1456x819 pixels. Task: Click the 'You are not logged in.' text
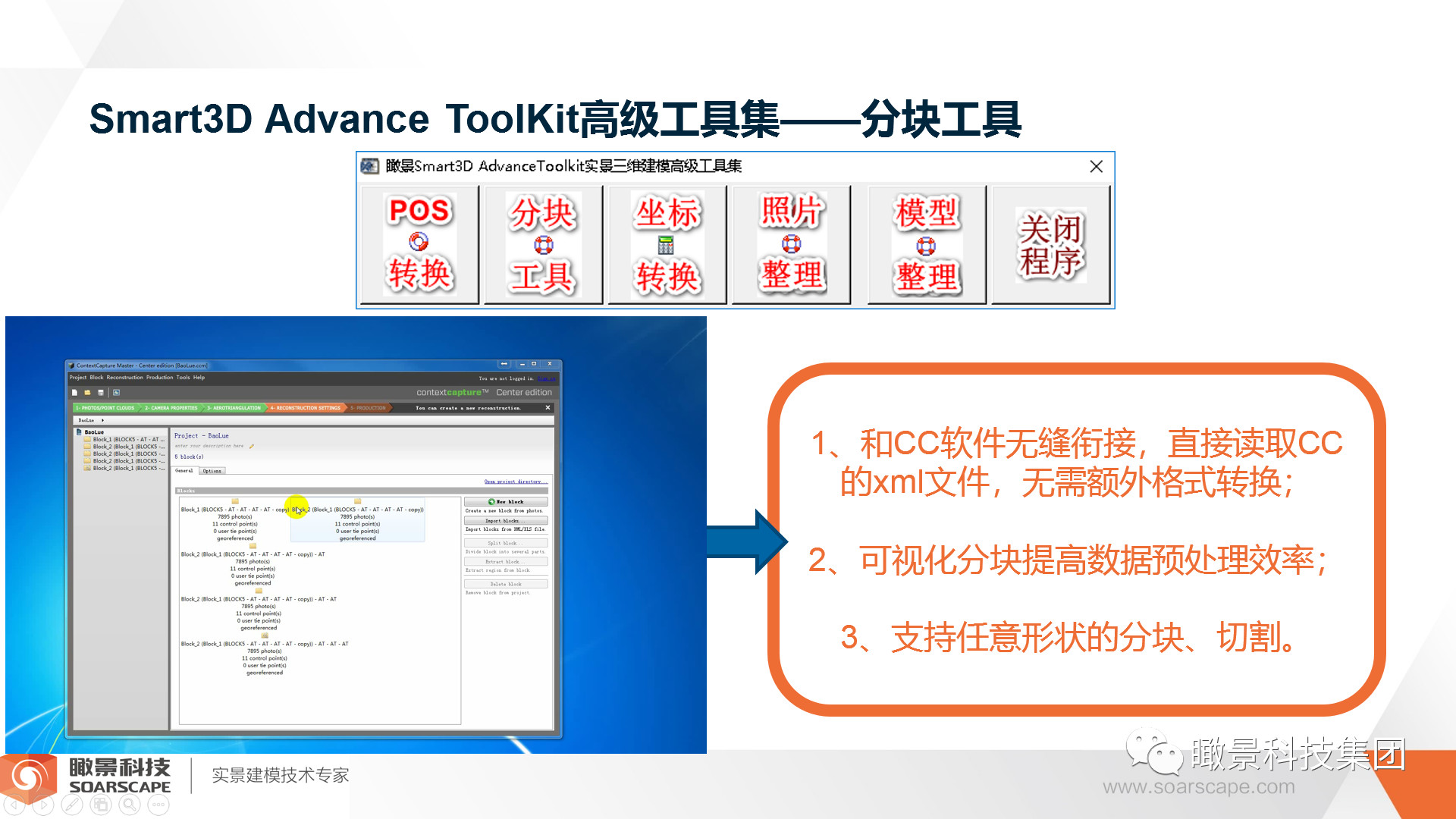click(x=507, y=378)
